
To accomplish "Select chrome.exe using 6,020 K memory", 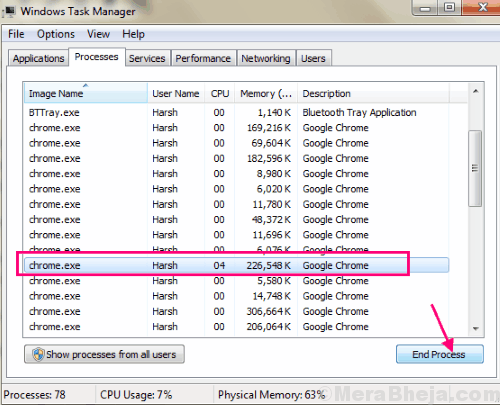I will click(x=236, y=189).
